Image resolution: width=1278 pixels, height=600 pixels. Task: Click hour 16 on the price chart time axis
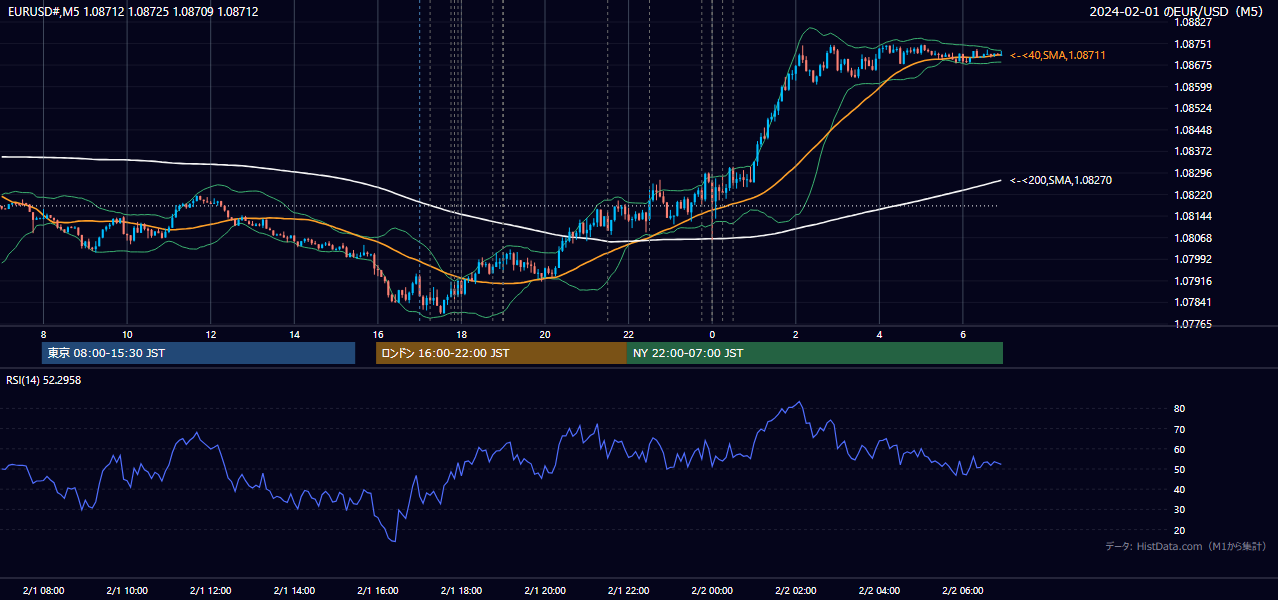(378, 334)
